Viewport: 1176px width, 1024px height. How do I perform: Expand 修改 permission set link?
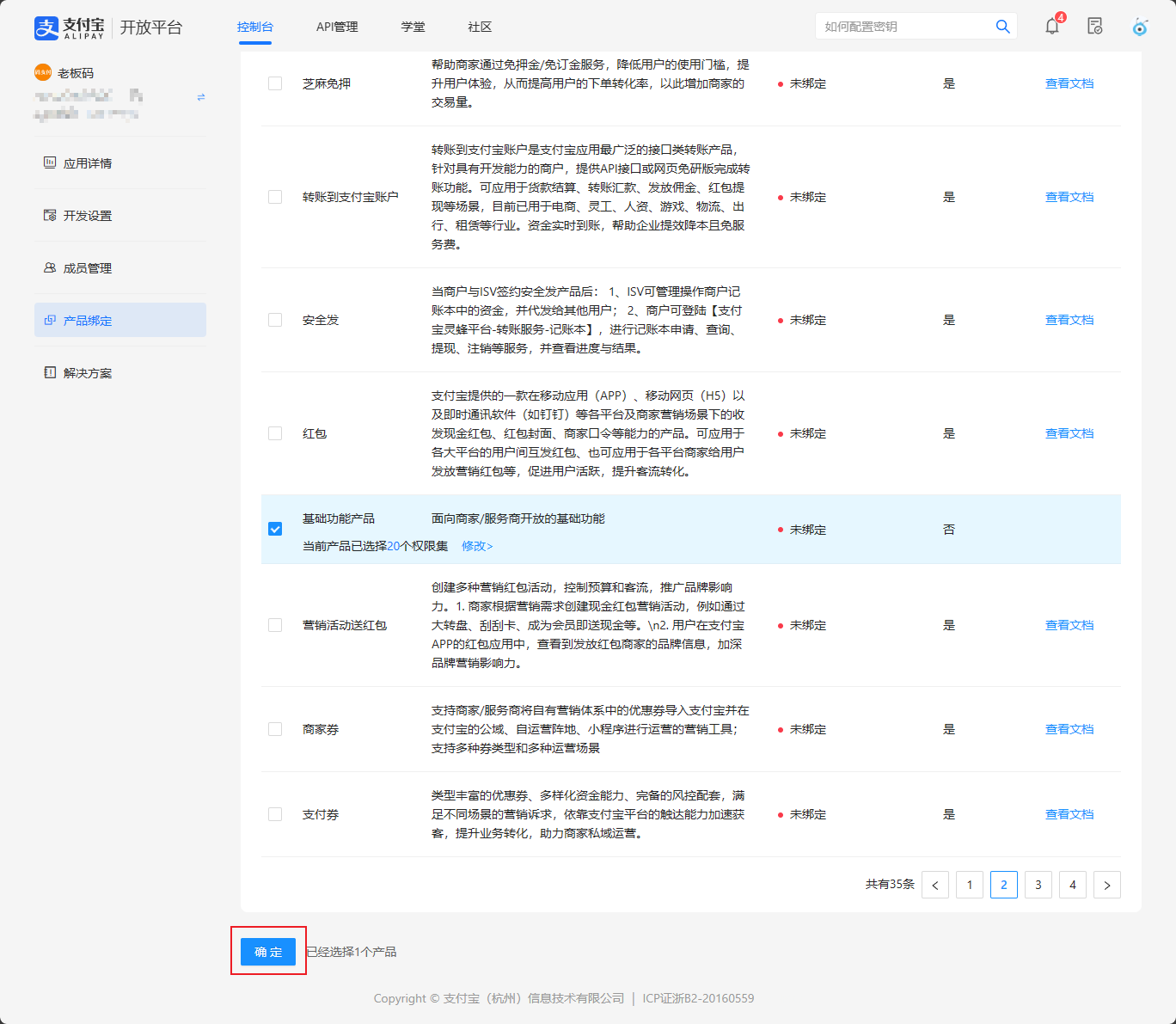(x=477, y=546)
